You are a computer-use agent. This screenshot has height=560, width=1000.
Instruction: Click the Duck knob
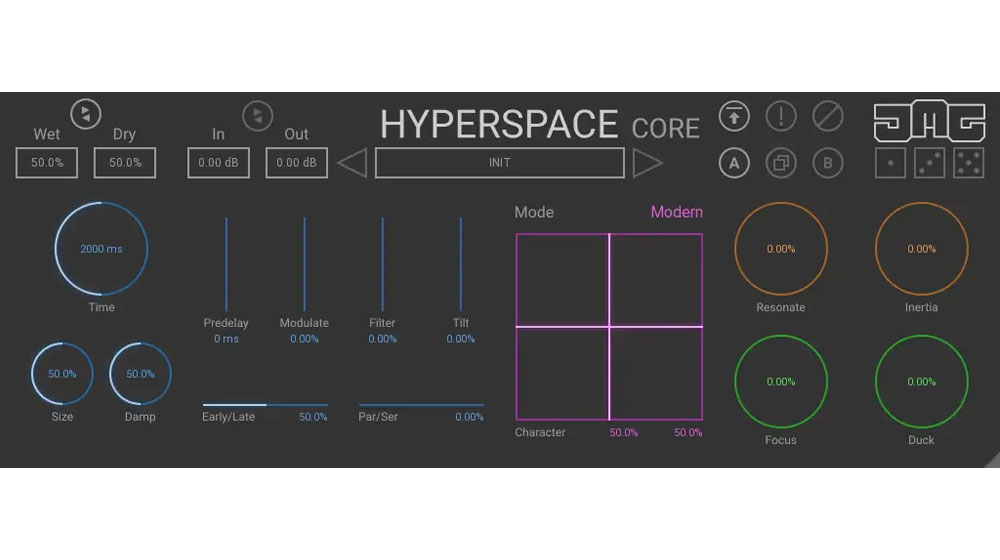coord(922,381)
